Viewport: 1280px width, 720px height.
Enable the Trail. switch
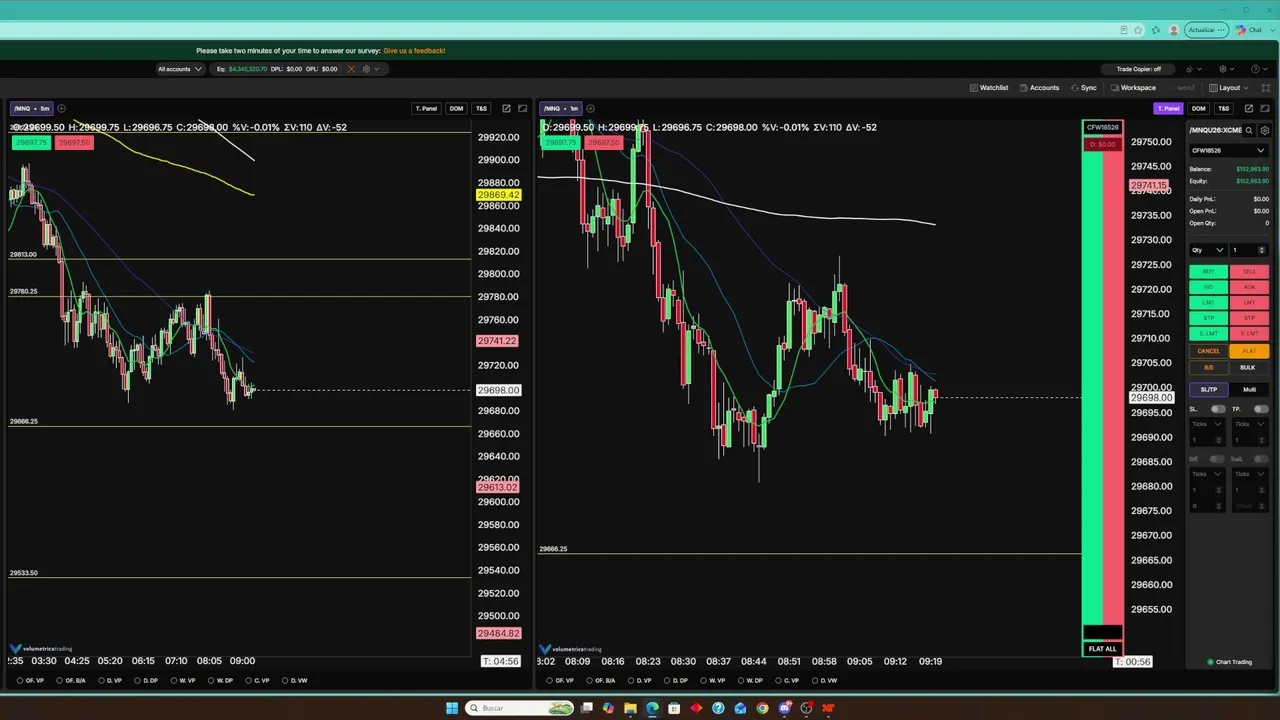[1260, 459]
